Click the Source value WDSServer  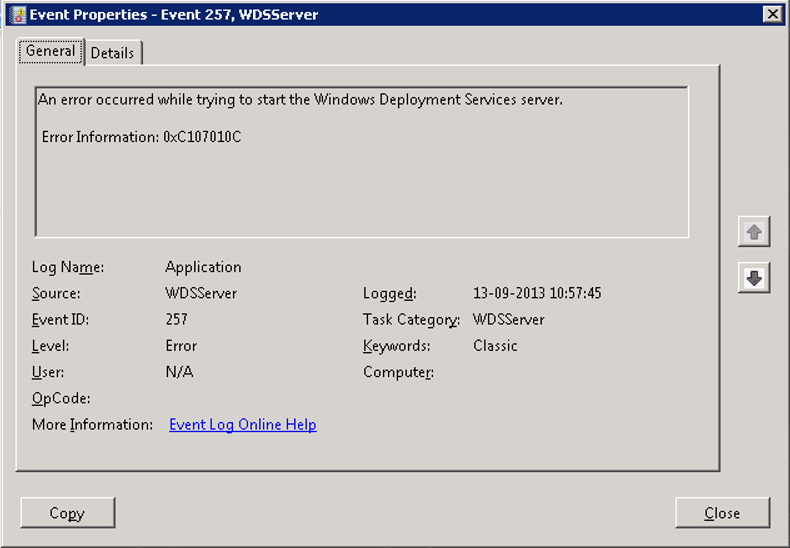[201, 294]
